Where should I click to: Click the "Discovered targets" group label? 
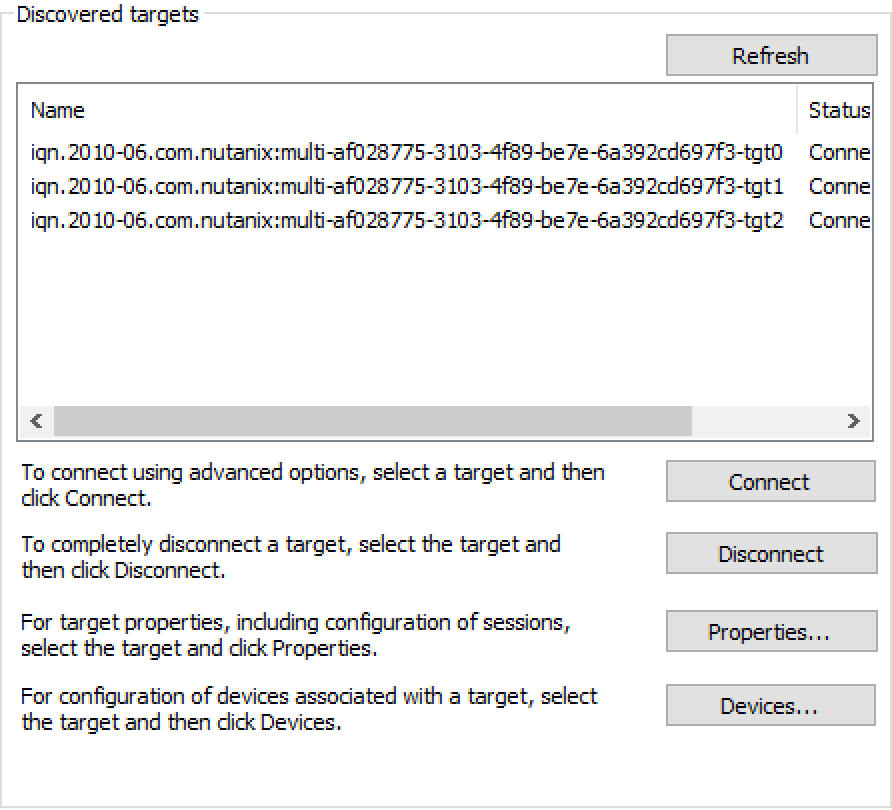click(108, 15)
